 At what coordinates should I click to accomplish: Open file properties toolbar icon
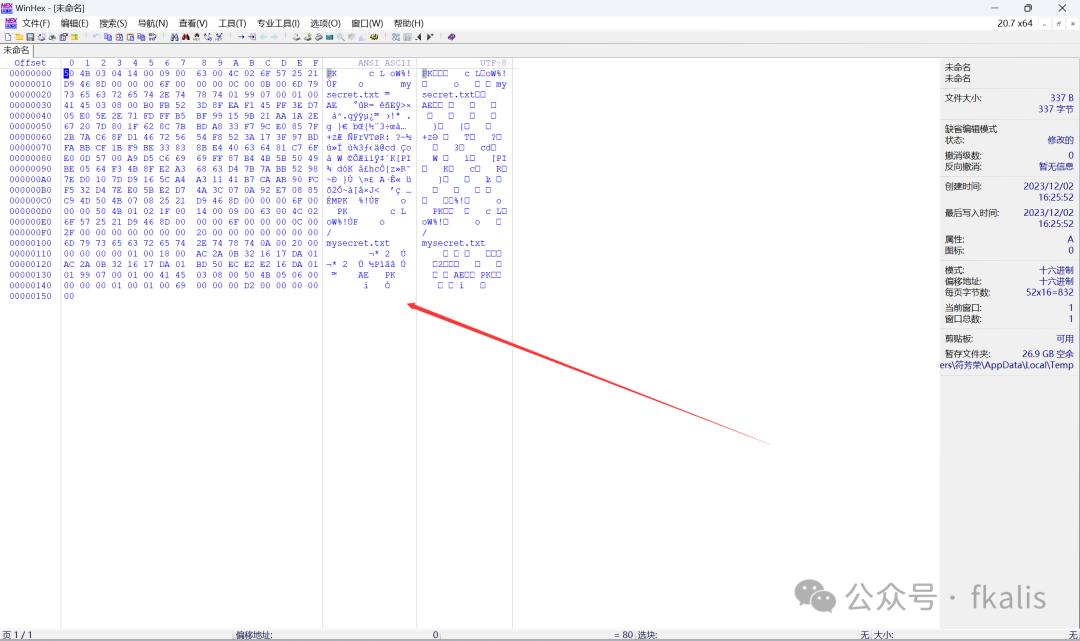(x=63, y=37)
